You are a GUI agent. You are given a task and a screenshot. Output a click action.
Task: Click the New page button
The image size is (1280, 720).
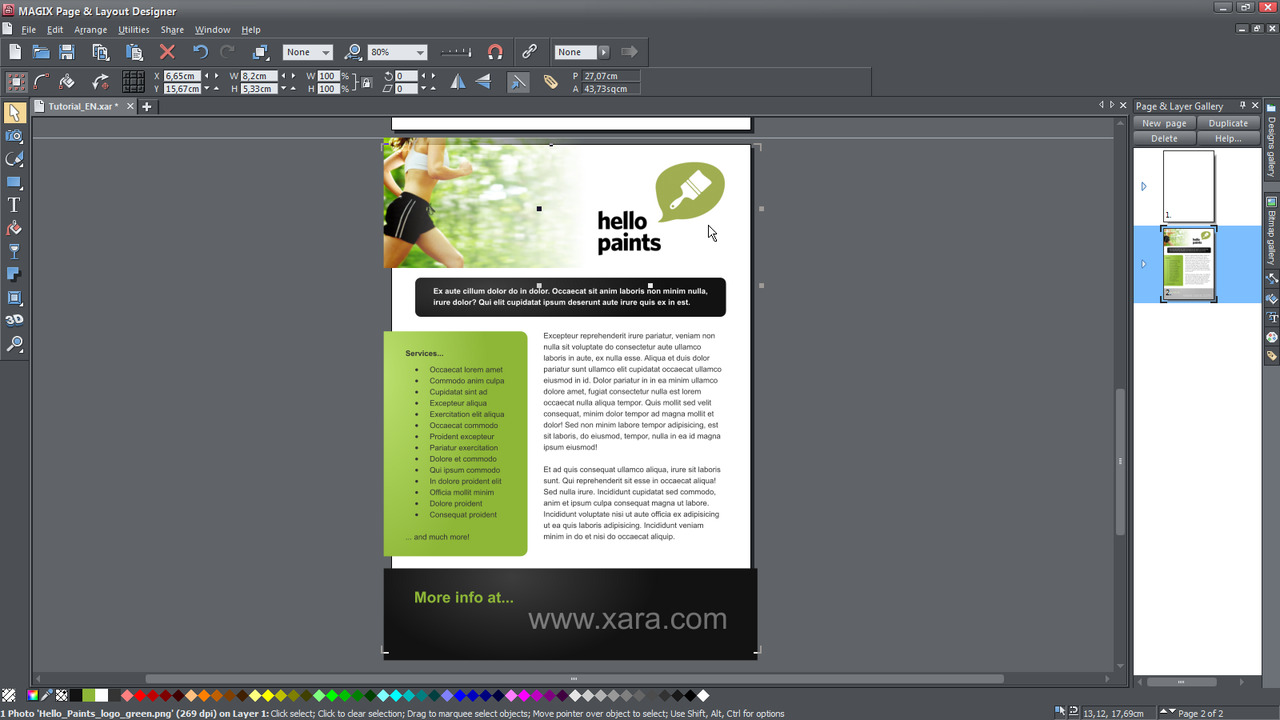[x=1164, y=123]
